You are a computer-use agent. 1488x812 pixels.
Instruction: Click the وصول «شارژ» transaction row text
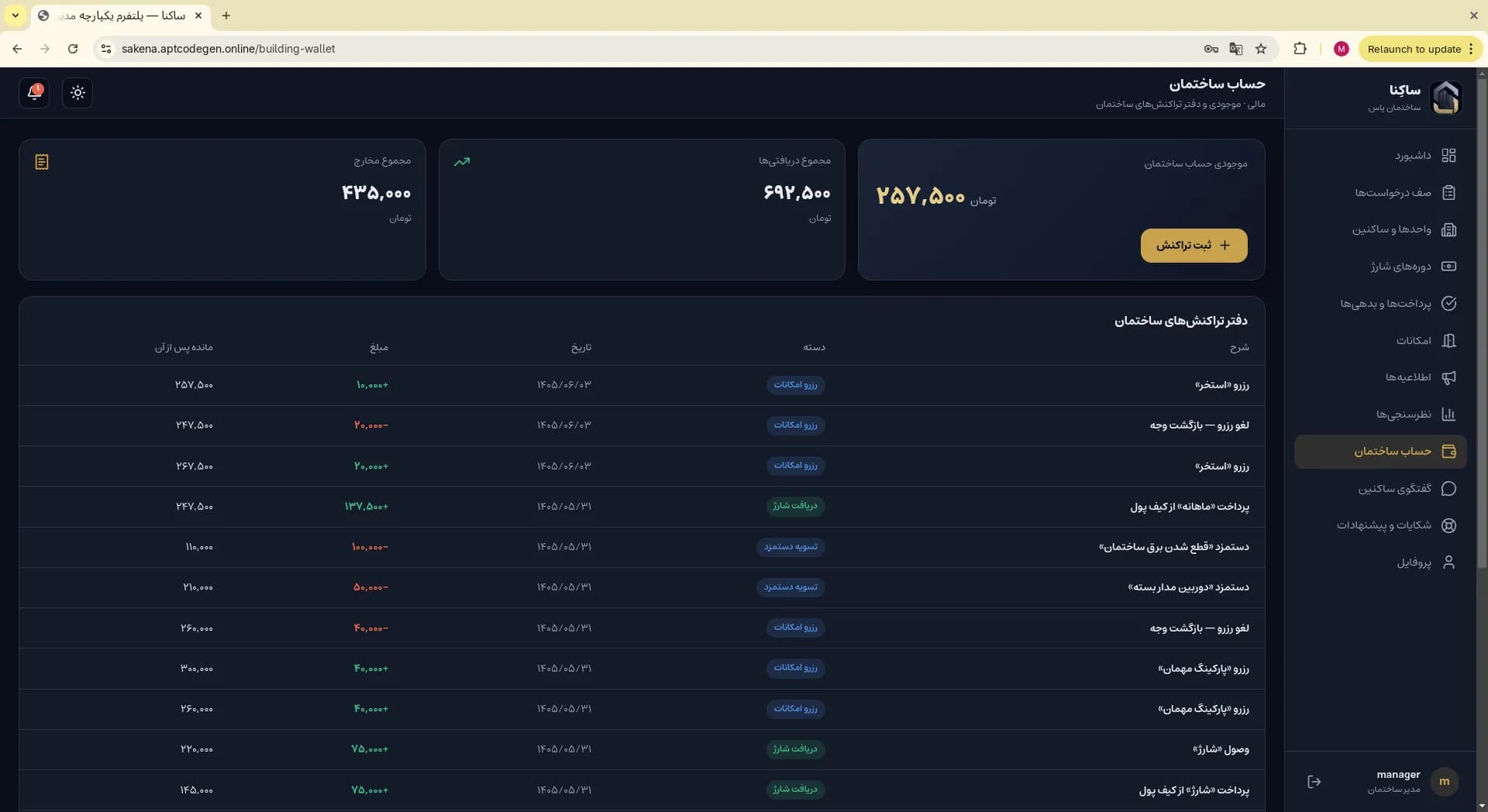tap(1221, 749)
